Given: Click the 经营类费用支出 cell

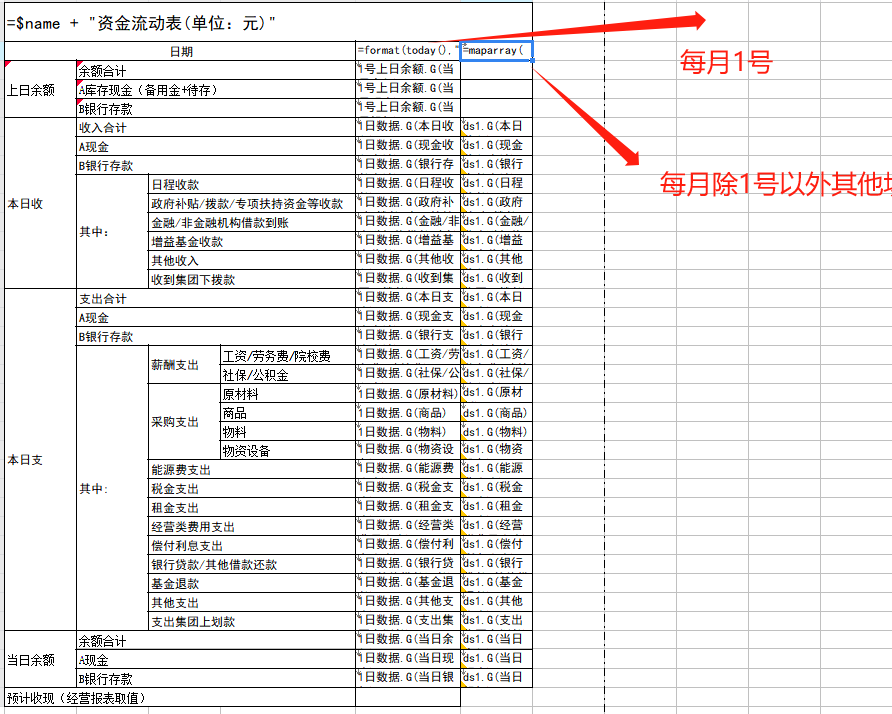Looking at the screenshot, I should [x=252, y=526].
